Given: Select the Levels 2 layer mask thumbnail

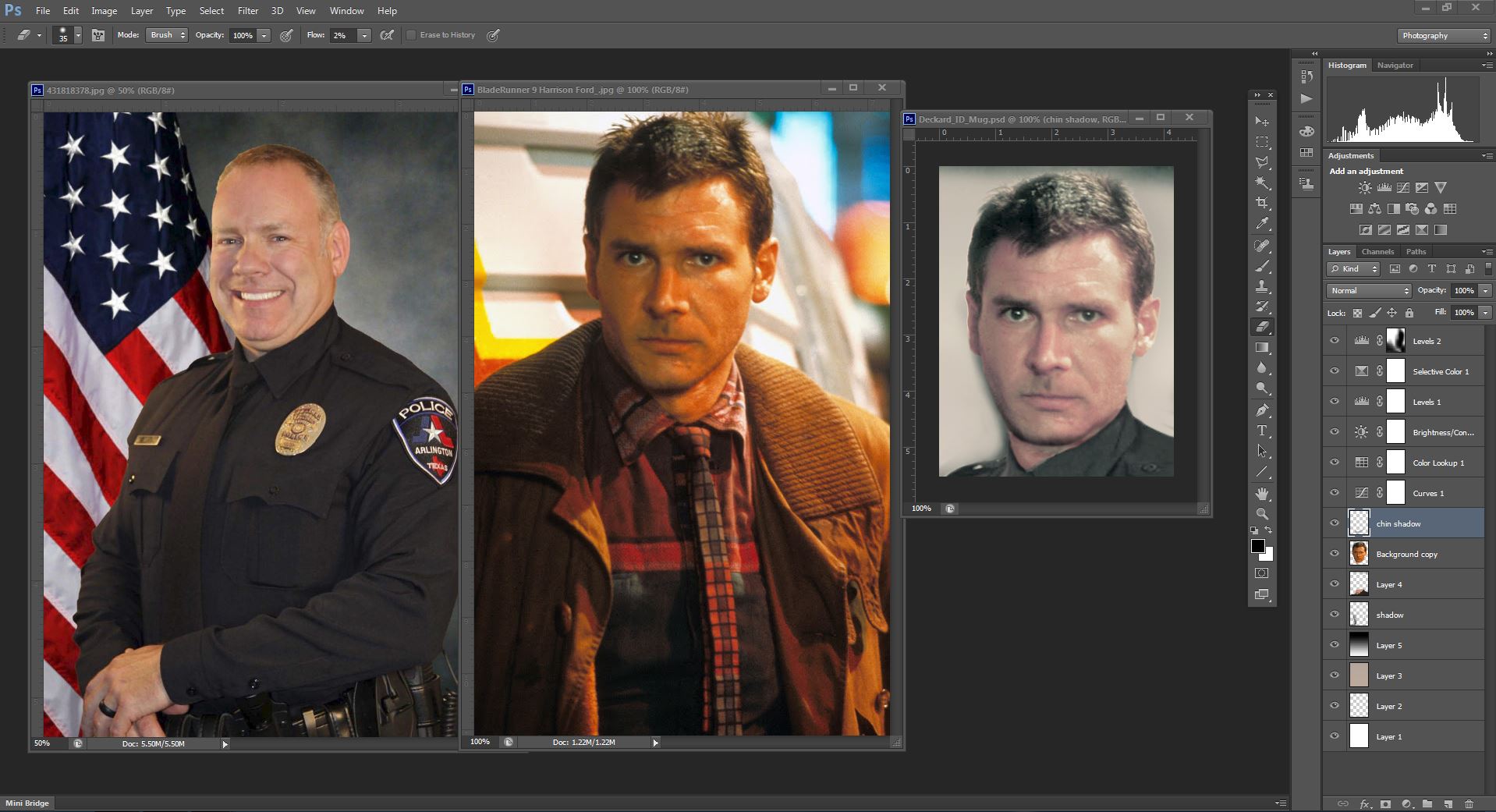Looking at the screenshot, I should point(1395,341).
